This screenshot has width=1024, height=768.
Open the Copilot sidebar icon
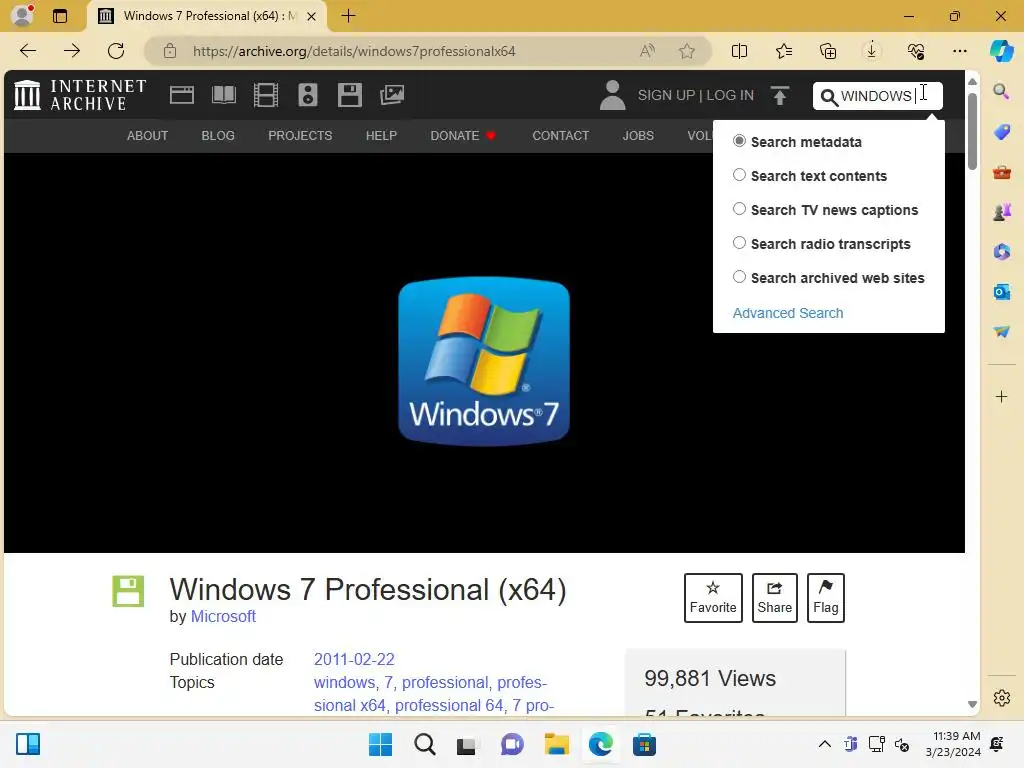coord(1001,51)
